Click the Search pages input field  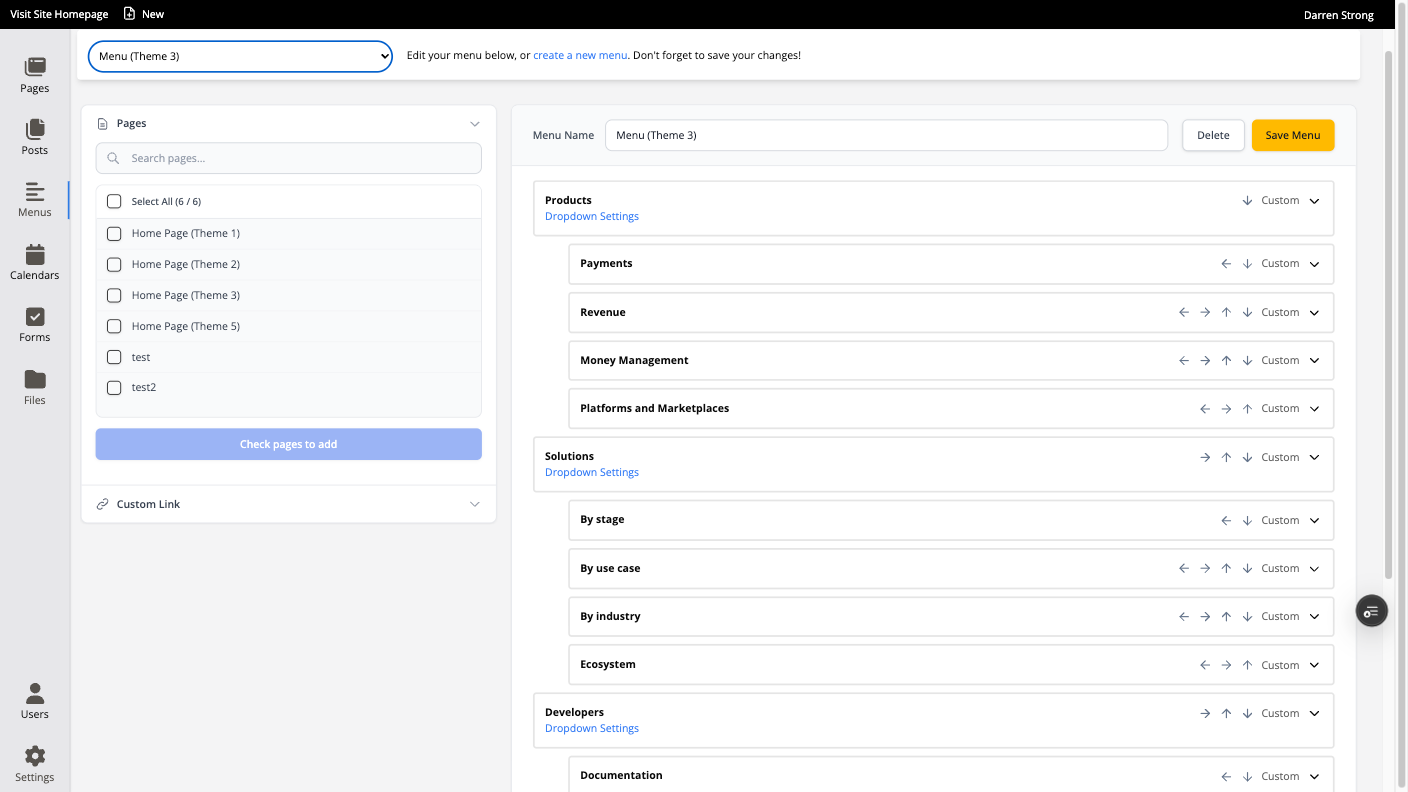[288, 158]
